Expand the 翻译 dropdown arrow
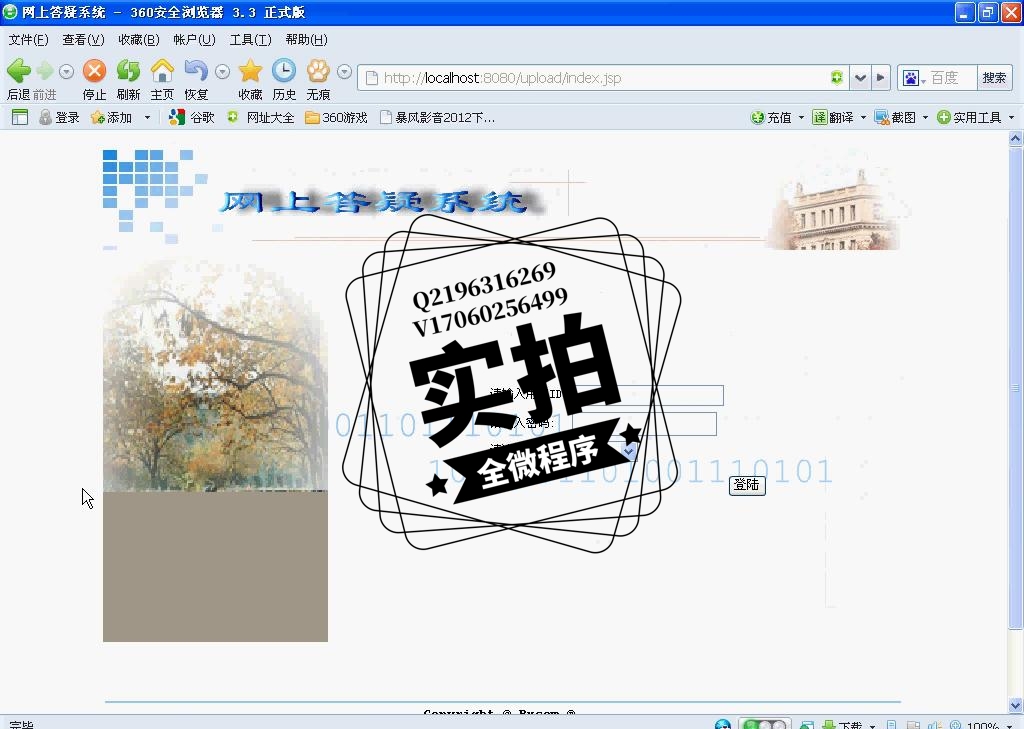 pyautogui.click(x=863, y=118)
